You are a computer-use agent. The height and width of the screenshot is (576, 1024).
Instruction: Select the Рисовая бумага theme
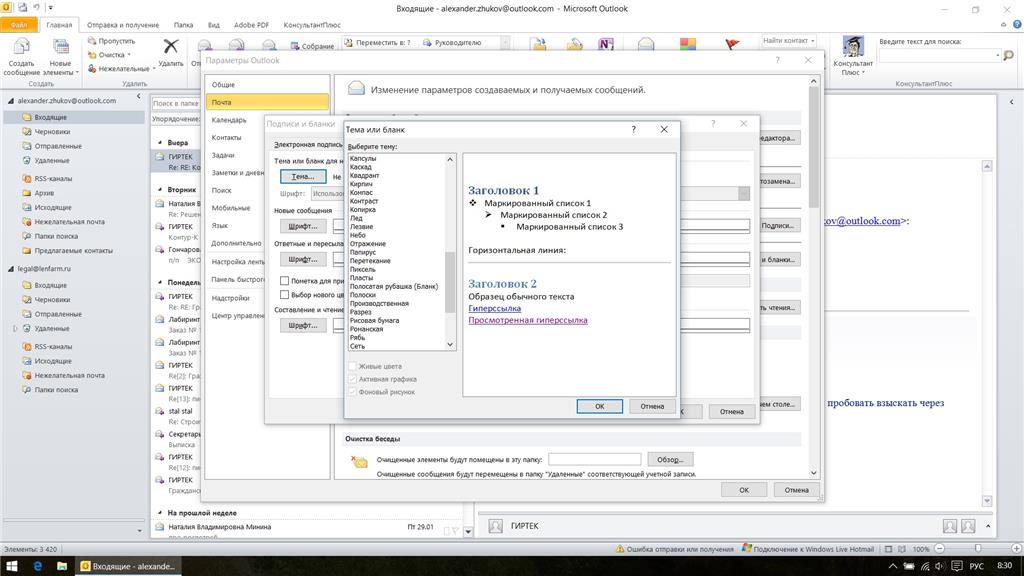tap(374, 320)
